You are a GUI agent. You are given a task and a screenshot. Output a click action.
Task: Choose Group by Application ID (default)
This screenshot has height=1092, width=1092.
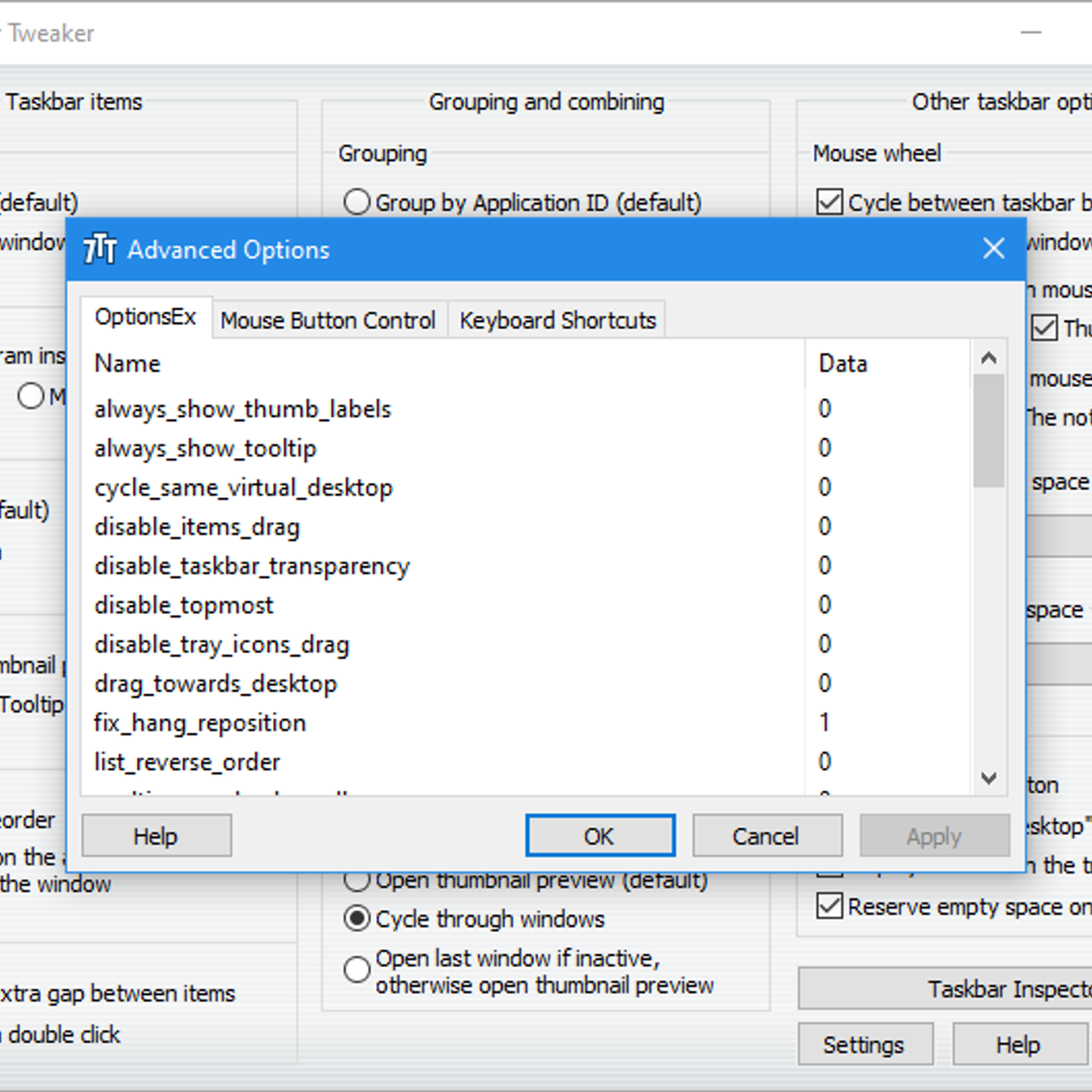tap(356, 202)
